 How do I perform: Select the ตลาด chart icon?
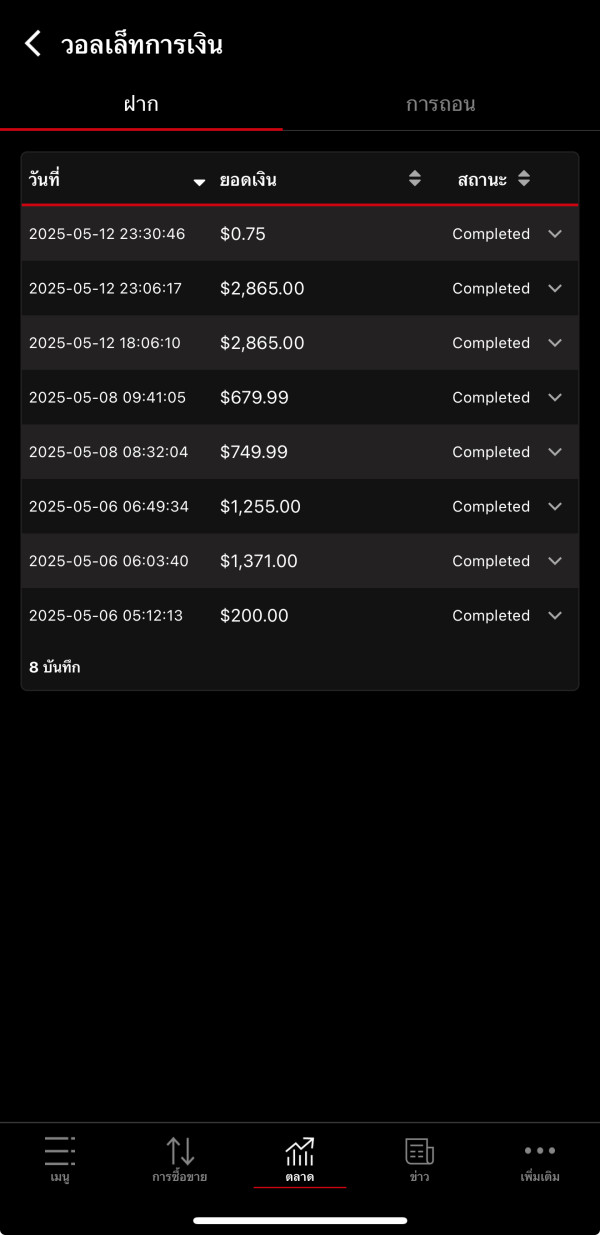(x=300, y=1151)
